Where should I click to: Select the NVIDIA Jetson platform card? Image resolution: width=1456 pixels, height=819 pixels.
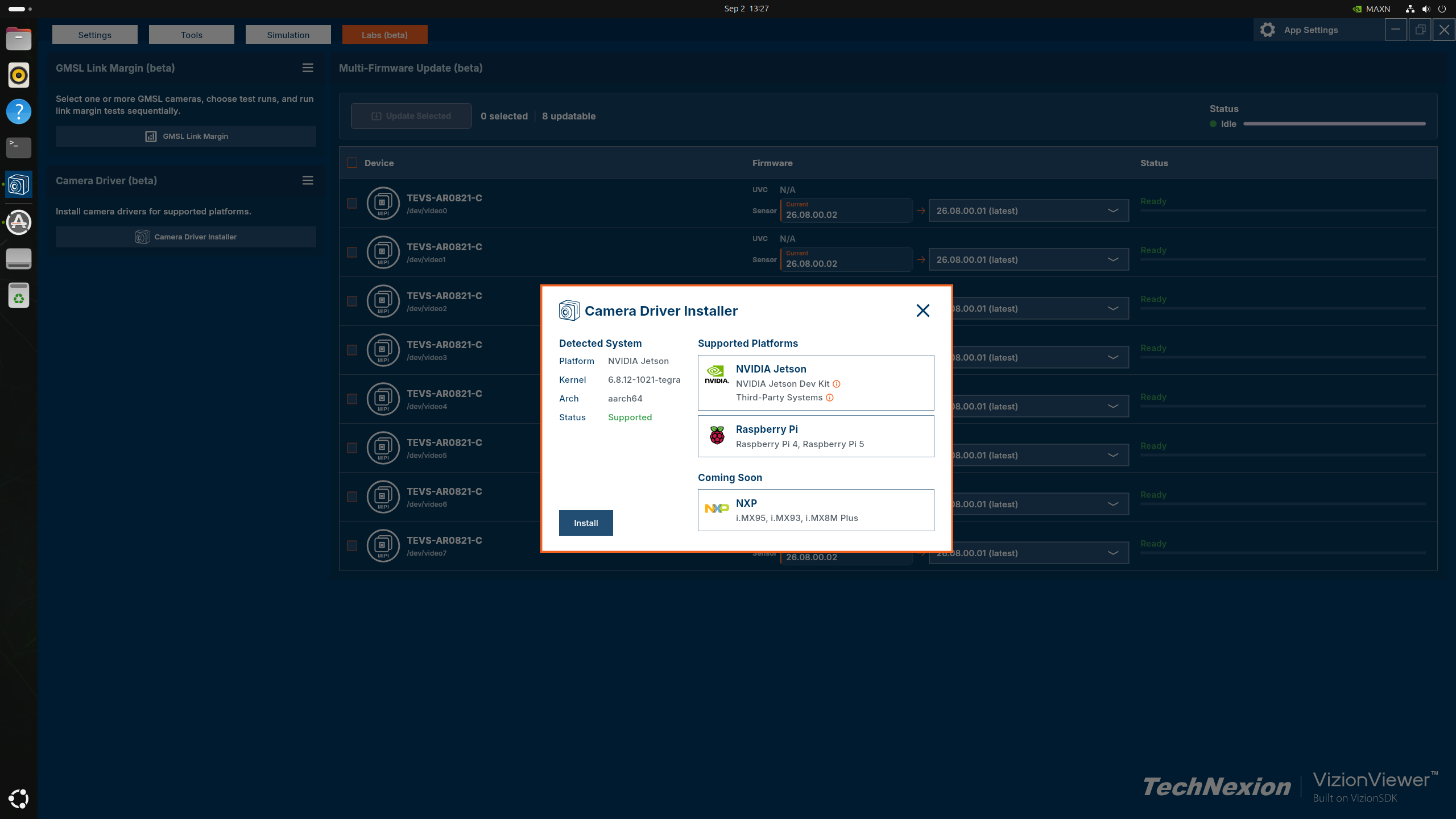tap(816, 383)
